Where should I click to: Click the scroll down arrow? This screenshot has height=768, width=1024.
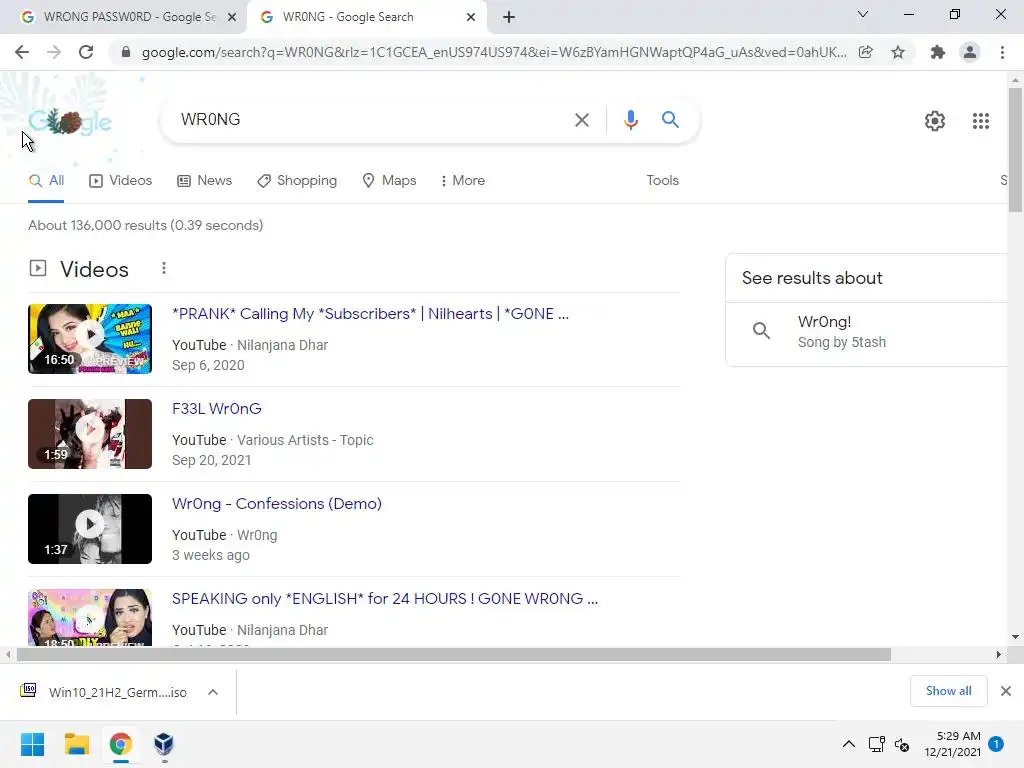click(1015, 637)
